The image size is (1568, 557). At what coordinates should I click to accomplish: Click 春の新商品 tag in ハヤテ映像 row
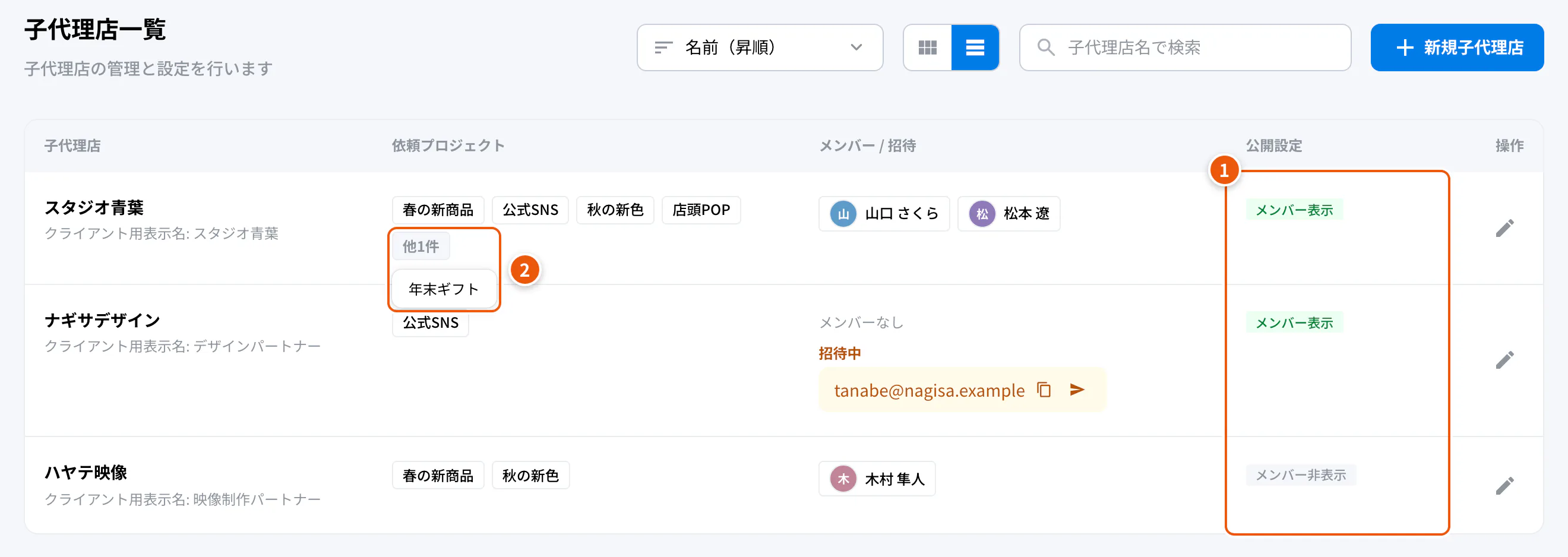438,476
